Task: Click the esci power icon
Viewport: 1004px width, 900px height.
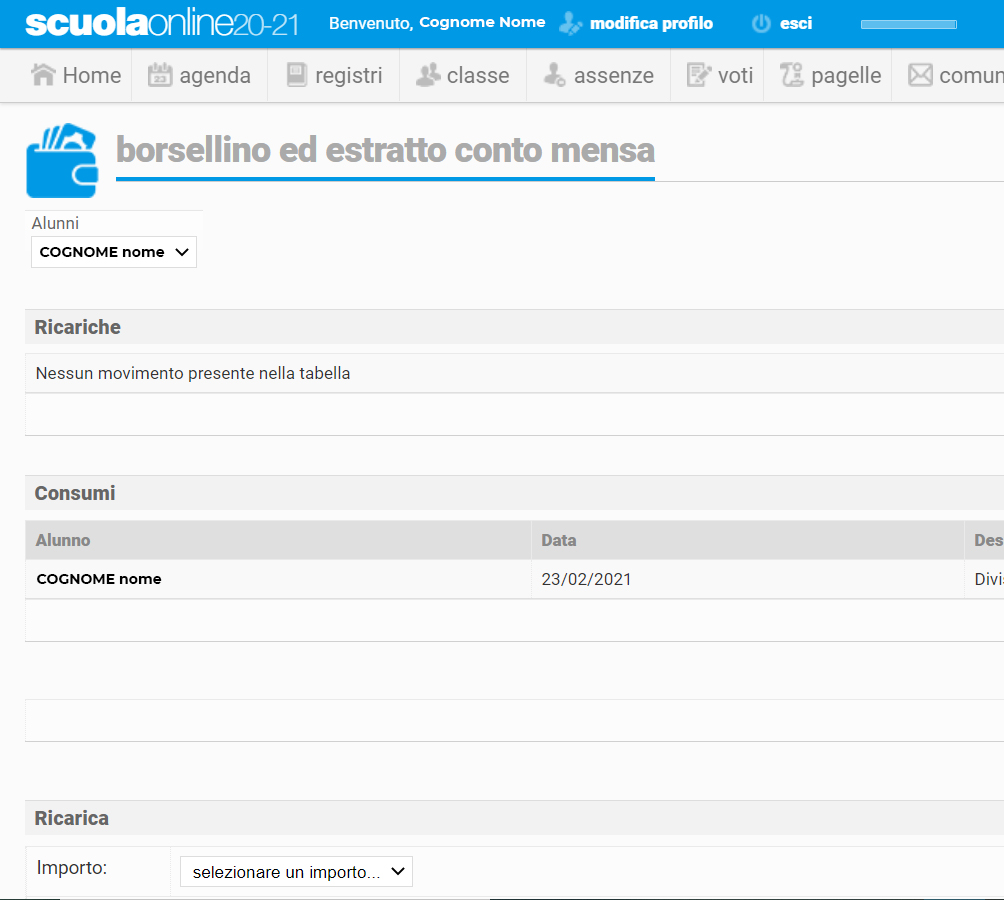Action: 761,23
